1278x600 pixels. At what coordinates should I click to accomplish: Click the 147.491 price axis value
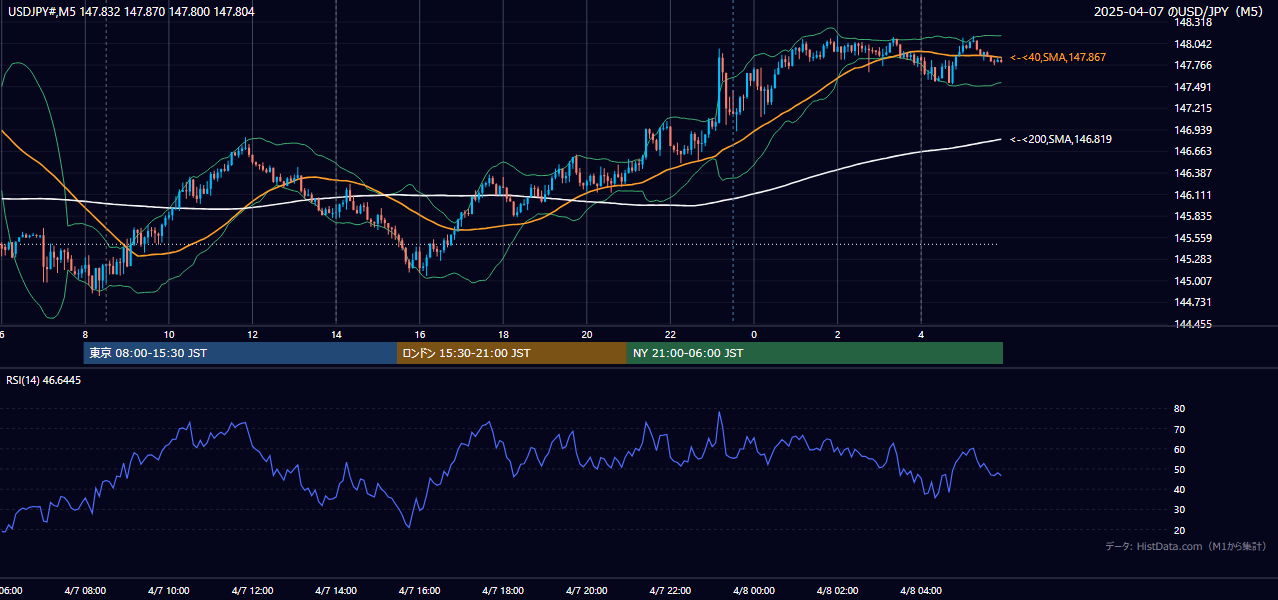tap(1193, 87)
